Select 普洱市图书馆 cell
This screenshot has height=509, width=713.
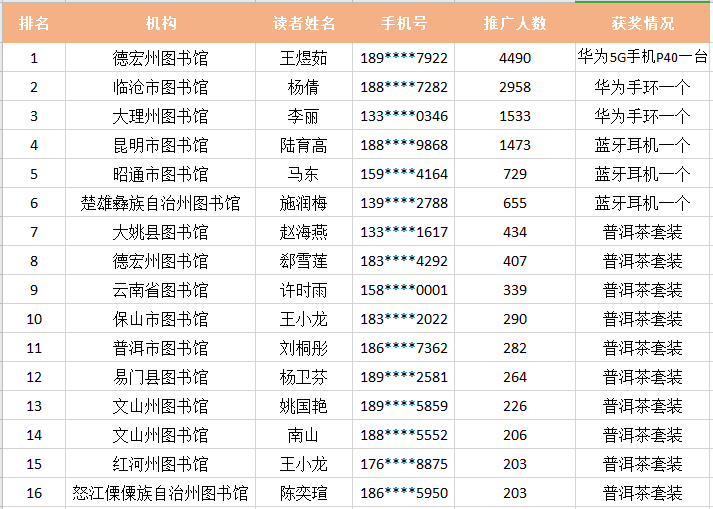(x=161, y=348)
